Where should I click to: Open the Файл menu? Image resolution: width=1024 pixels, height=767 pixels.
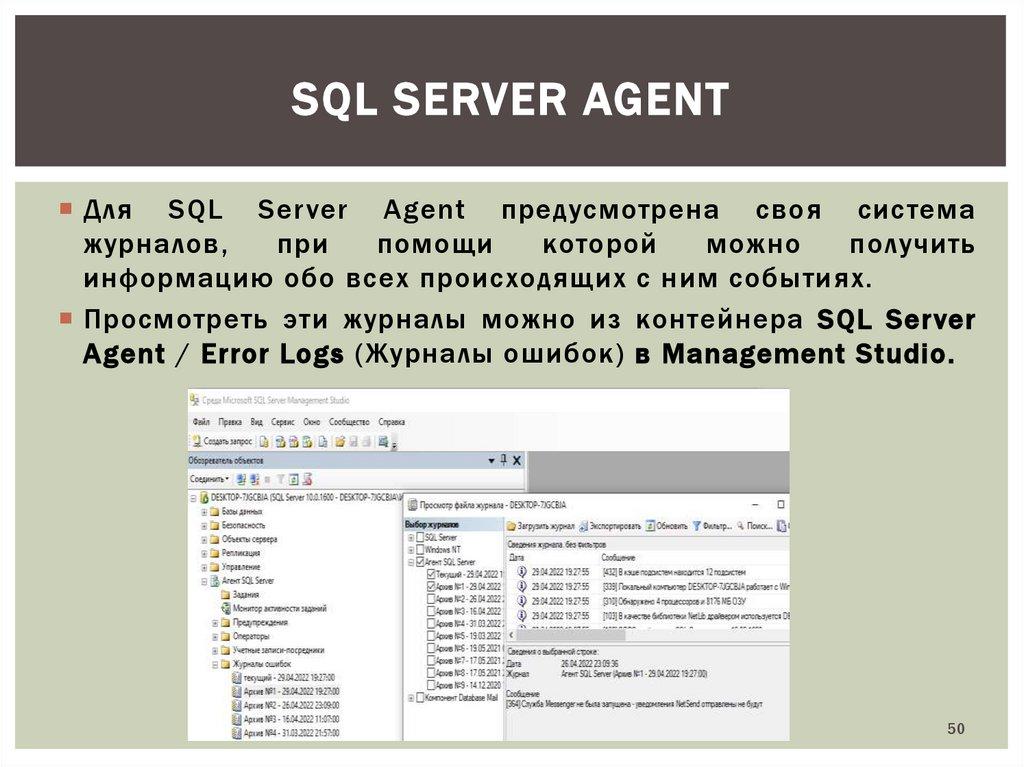click(x=201, y=422)
